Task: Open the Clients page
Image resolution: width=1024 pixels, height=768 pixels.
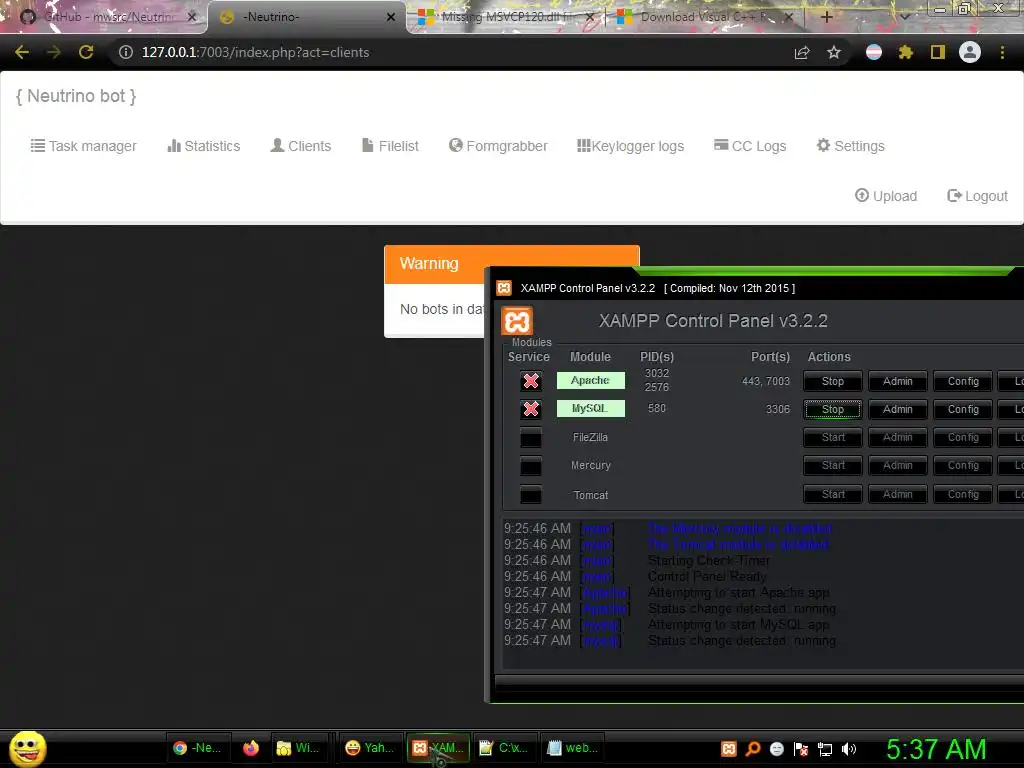Action: pos(301,146)
